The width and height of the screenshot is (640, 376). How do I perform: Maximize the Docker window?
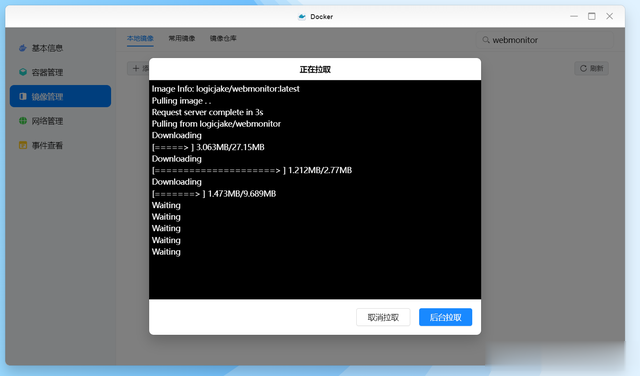pyautogui.click(x=591, y=16)
